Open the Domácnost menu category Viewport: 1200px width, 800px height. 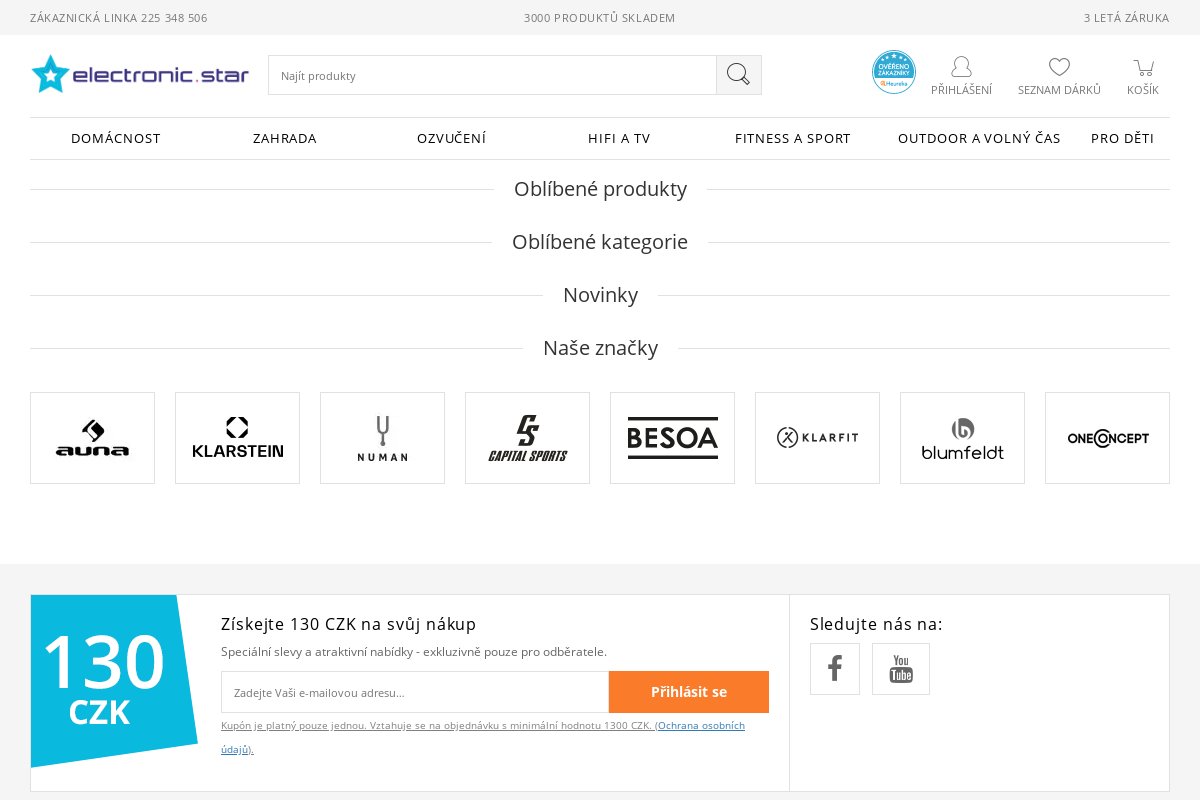[116, 139]
